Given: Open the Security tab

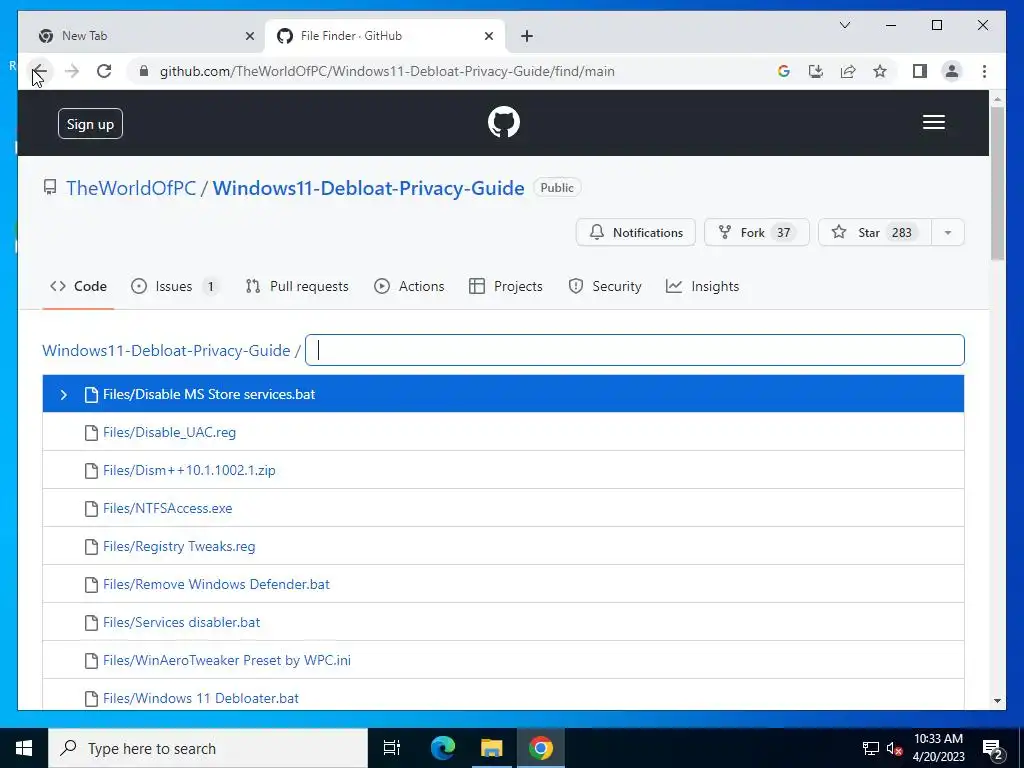Looking at the screenshot, I should coord(605,286).
